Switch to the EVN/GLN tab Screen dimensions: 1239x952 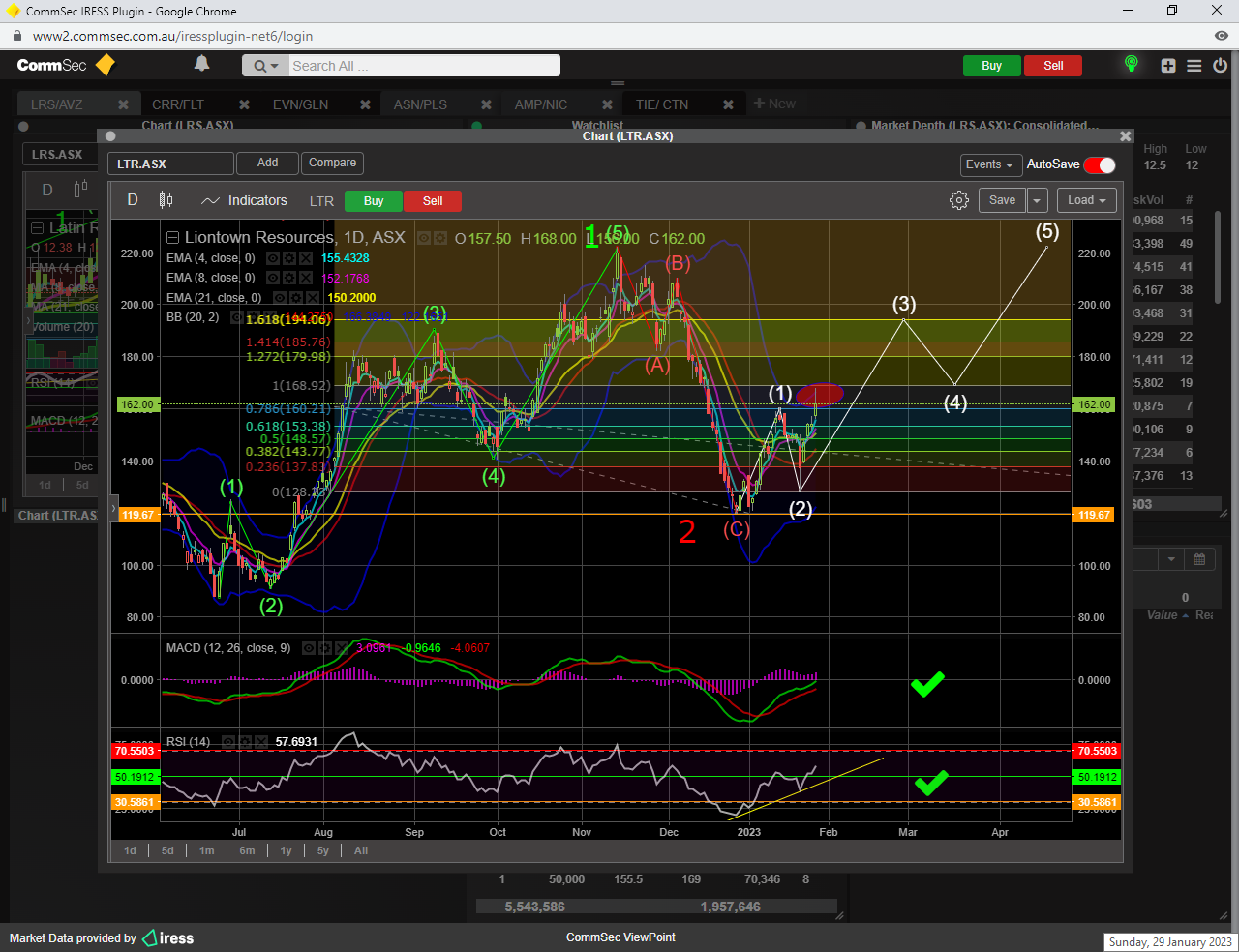[300, 104]
